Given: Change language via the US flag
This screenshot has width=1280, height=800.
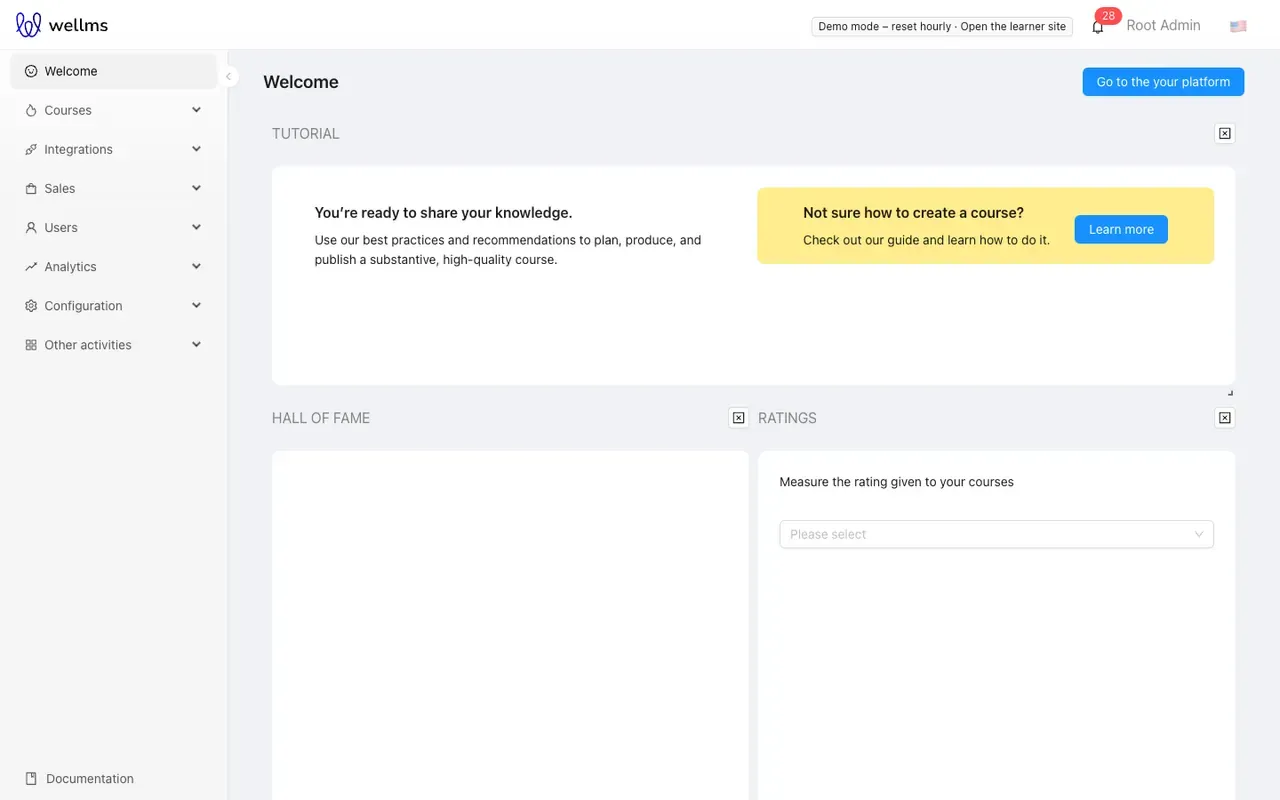Looking at the screenshot, I should (x=1238, y=26).
